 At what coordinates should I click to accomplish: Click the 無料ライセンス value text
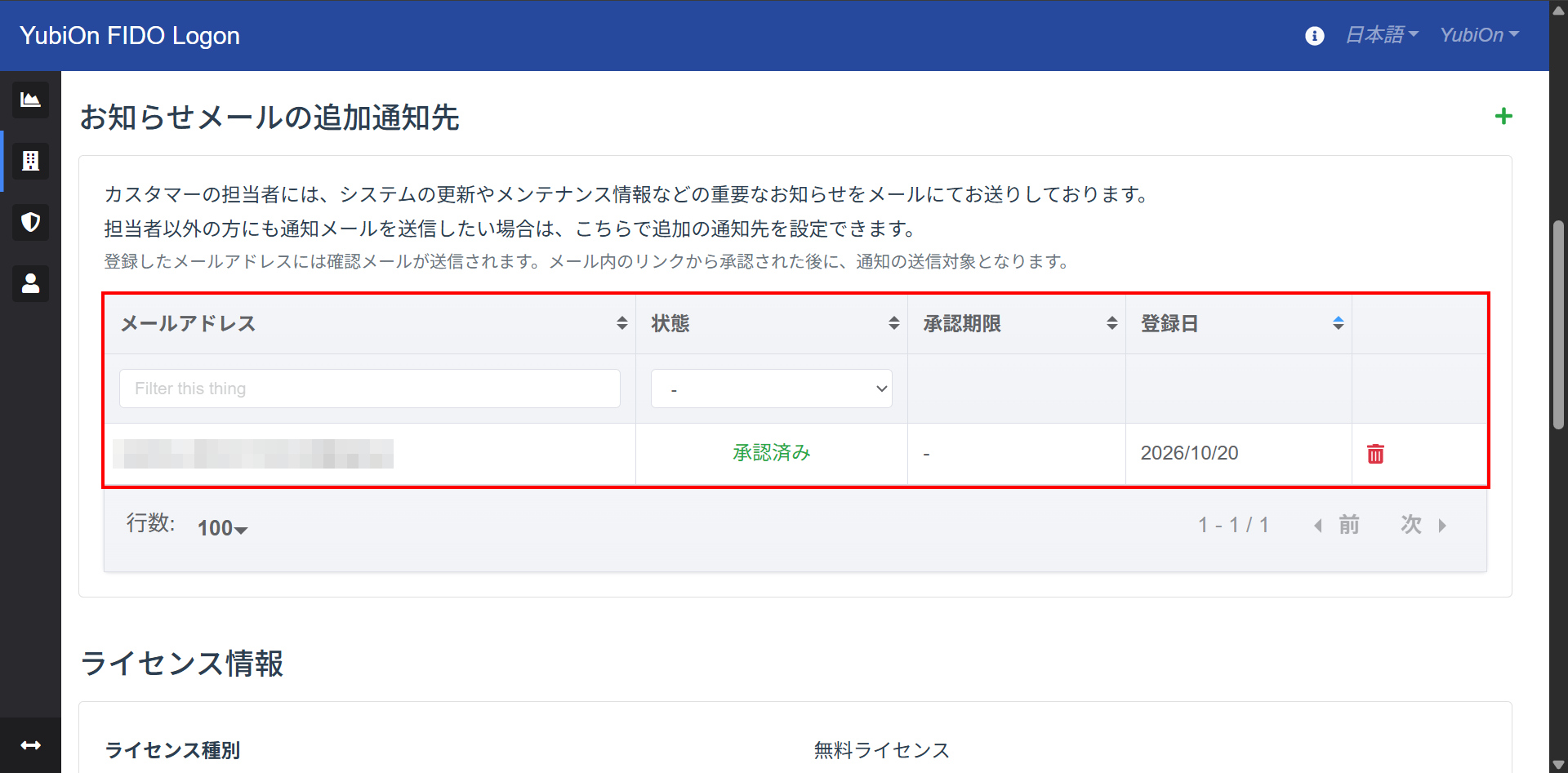(882, 750)
